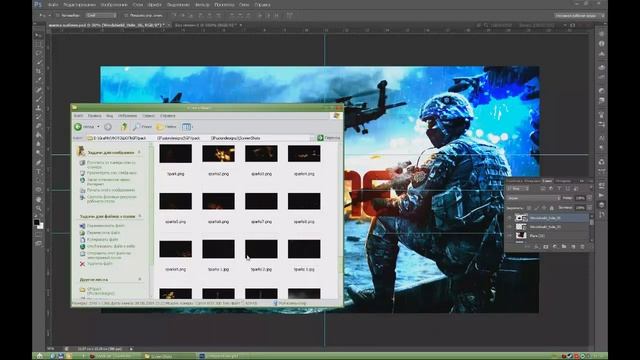Screen dimensions: 640x360
Task: Open the Auto-Select Layer/Group dropdown
Action: coord(101,16)
